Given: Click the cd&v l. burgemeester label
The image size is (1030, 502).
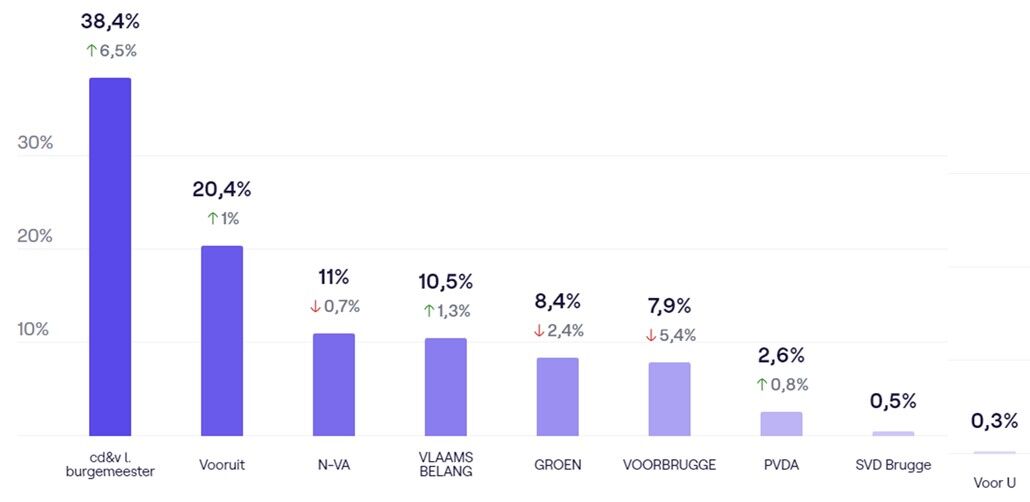Looking at the screenshot, I should pyautogui.click(x=110, y=465).
